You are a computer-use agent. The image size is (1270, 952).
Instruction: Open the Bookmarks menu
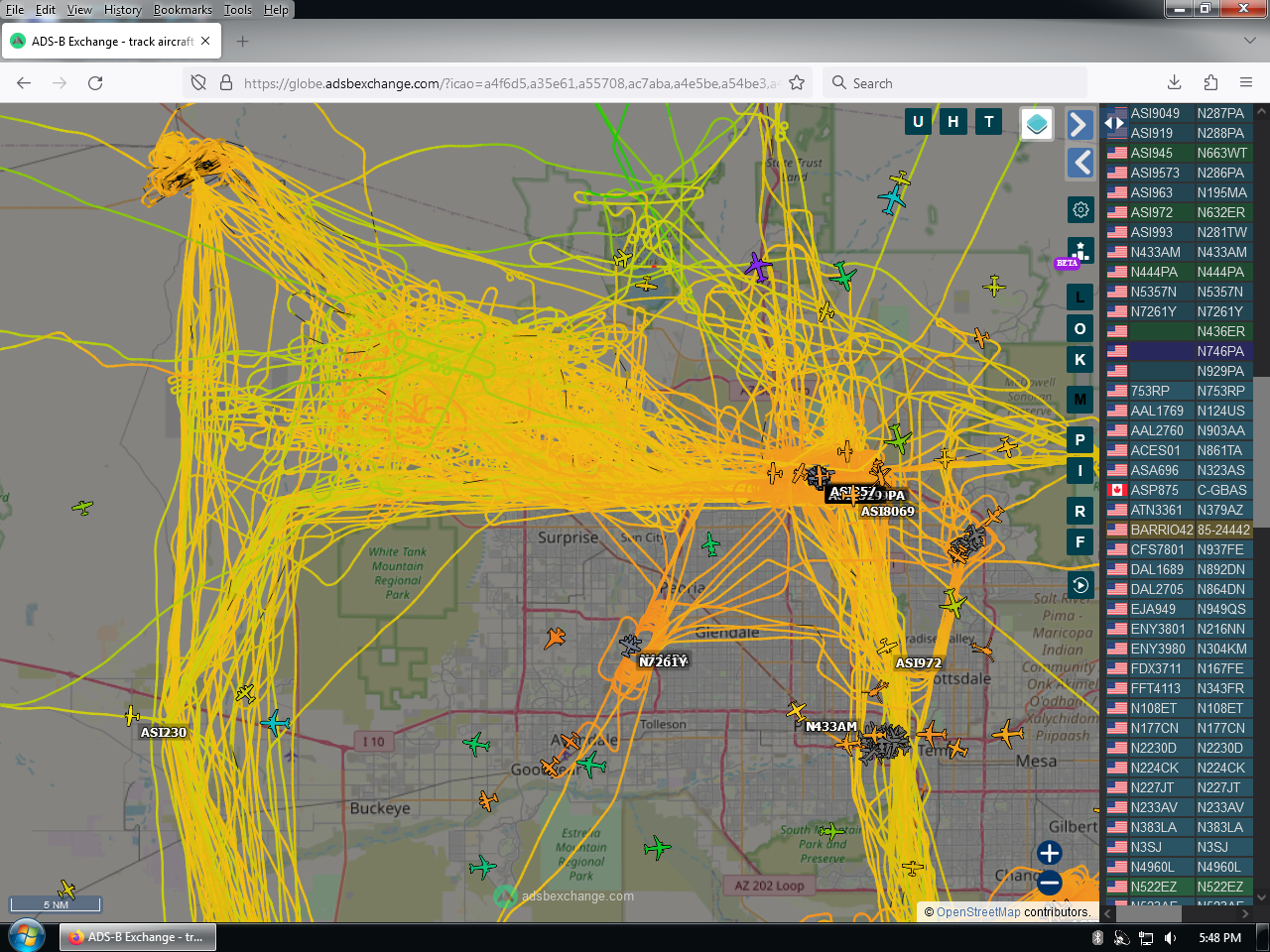point(183,10)
